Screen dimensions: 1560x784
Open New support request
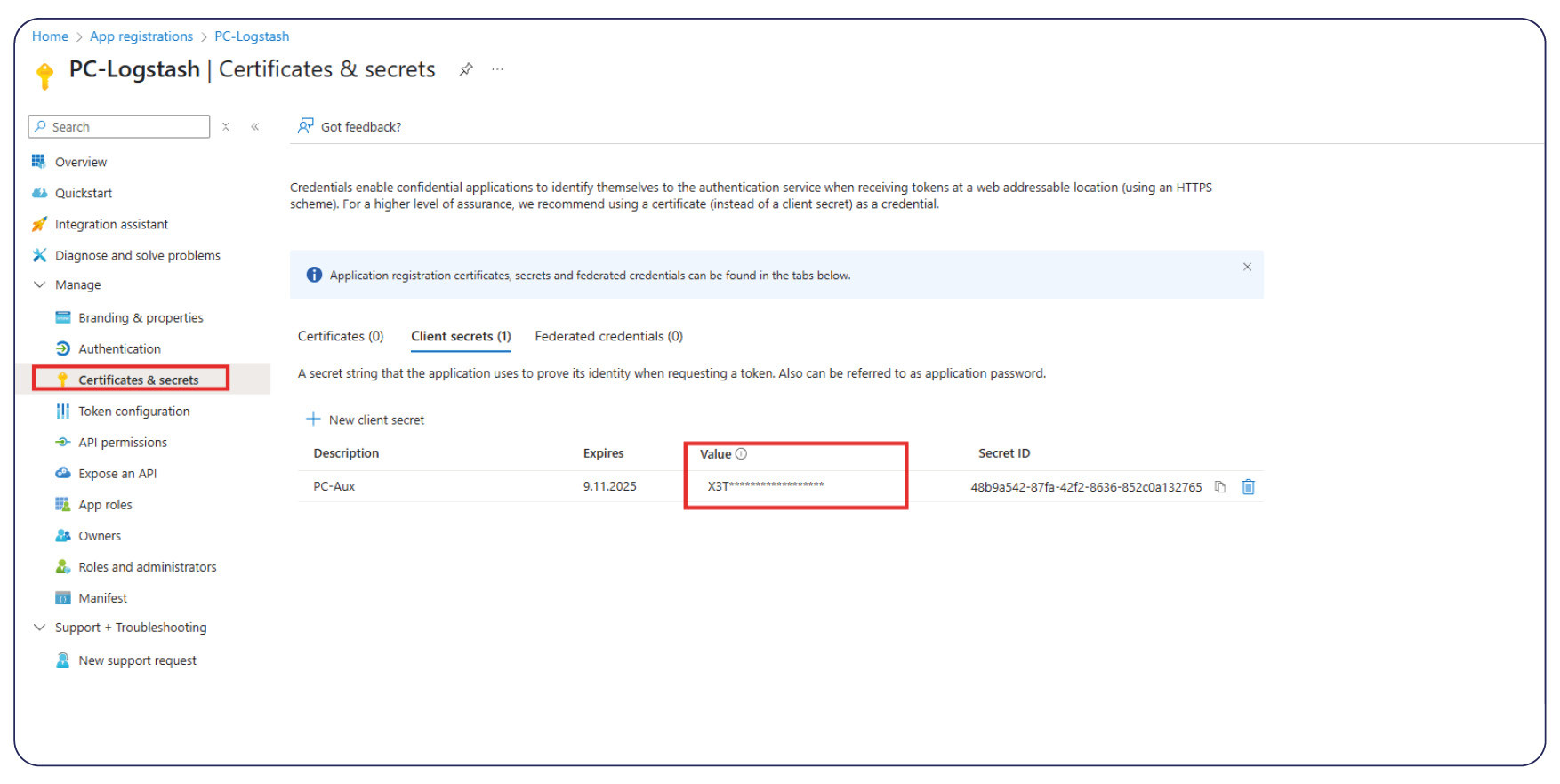pyautogui.click(x=137, y=660)
